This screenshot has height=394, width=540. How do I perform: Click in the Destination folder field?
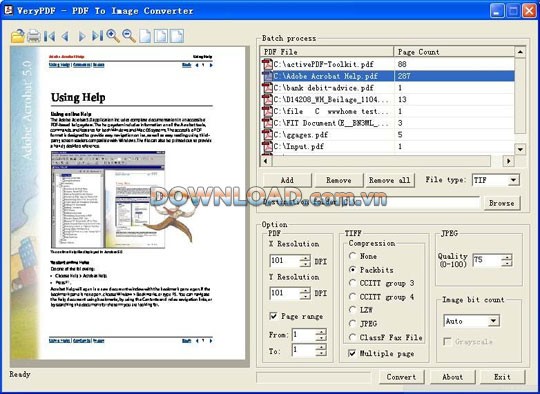(411, 203)
